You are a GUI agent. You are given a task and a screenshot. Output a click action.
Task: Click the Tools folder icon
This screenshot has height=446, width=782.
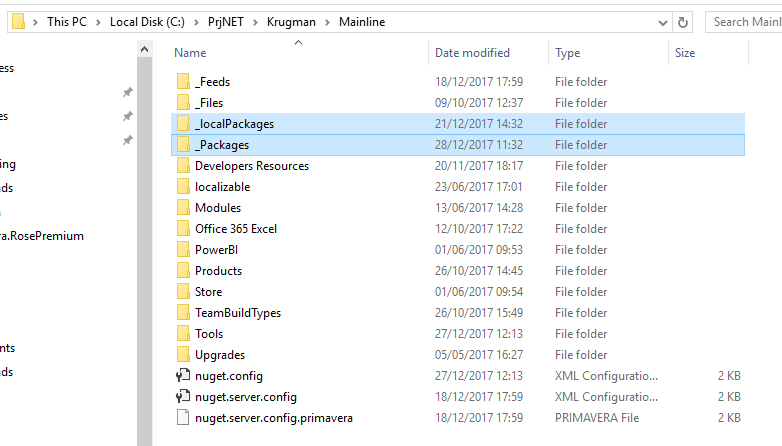(x=183, y=333)
